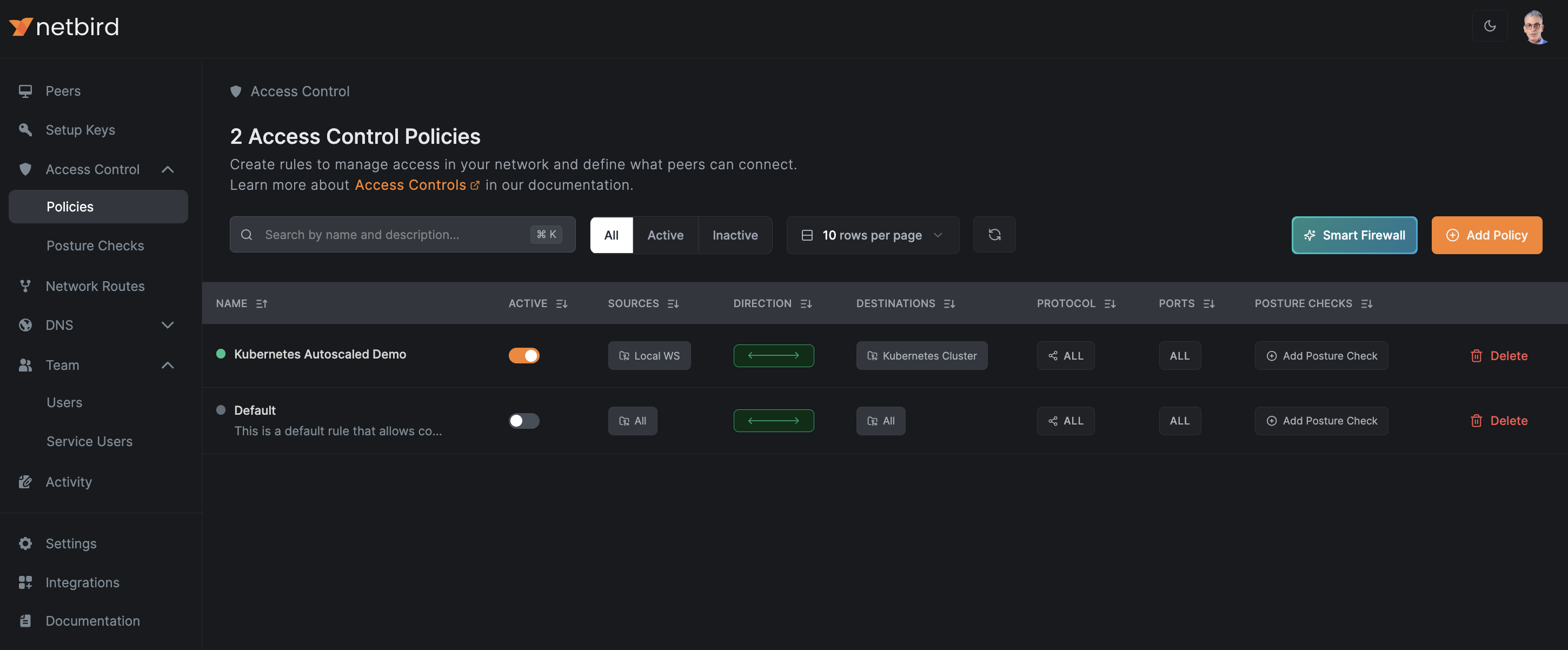Viewport: 1568px width, 650px height.
Task: Toggle dark mode in the top bar
Action: pos(1490,26)
